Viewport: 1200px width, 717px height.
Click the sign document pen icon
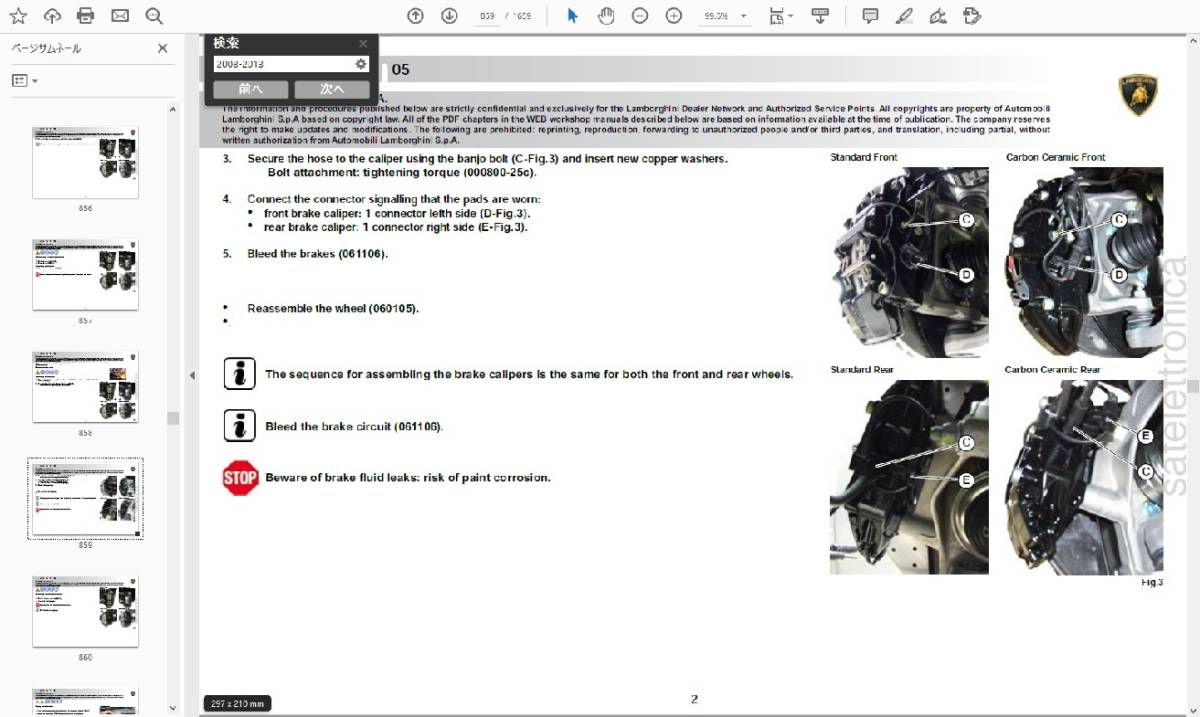[x=937, y=16]
